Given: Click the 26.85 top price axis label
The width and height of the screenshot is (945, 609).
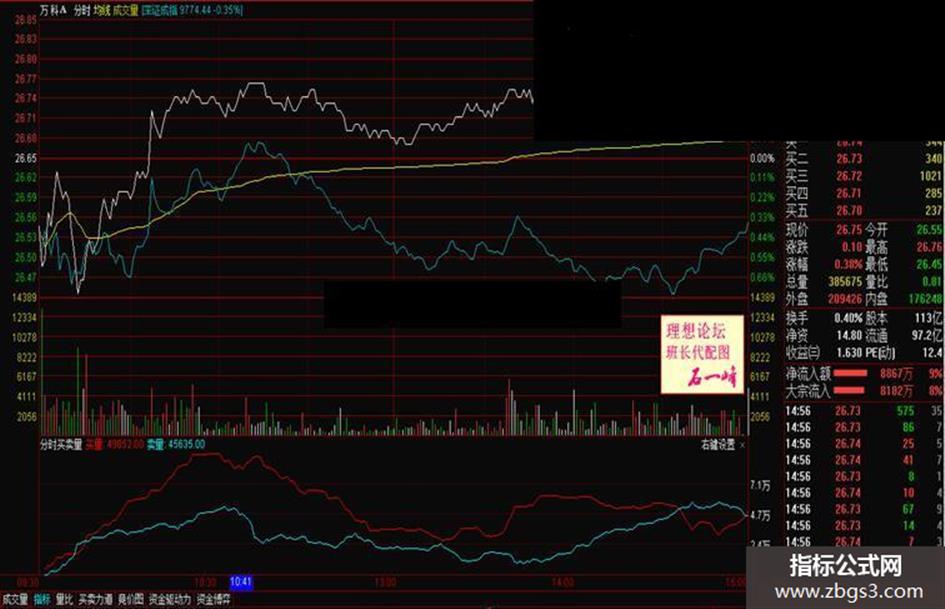Looking at the screenshot, I should 26,20.
